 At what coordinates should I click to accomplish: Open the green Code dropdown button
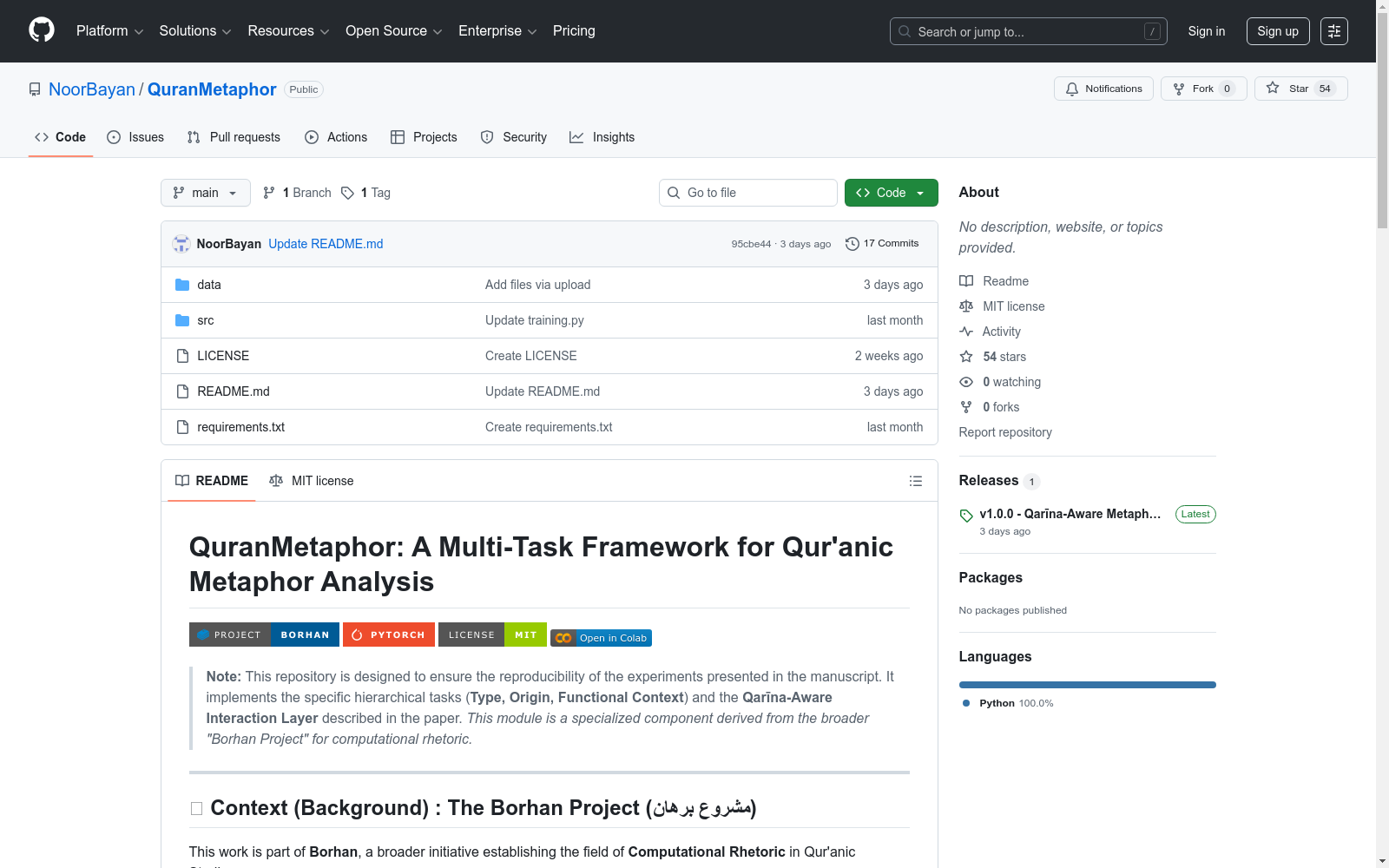(x=891, y=193)
